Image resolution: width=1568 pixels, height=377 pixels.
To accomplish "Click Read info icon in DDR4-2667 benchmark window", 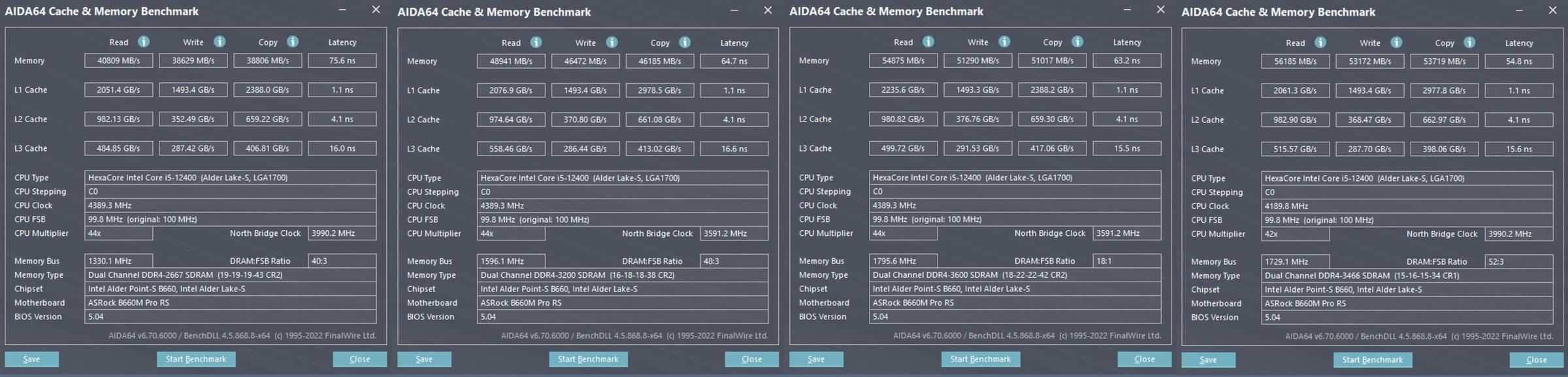I will pos(143,42).
